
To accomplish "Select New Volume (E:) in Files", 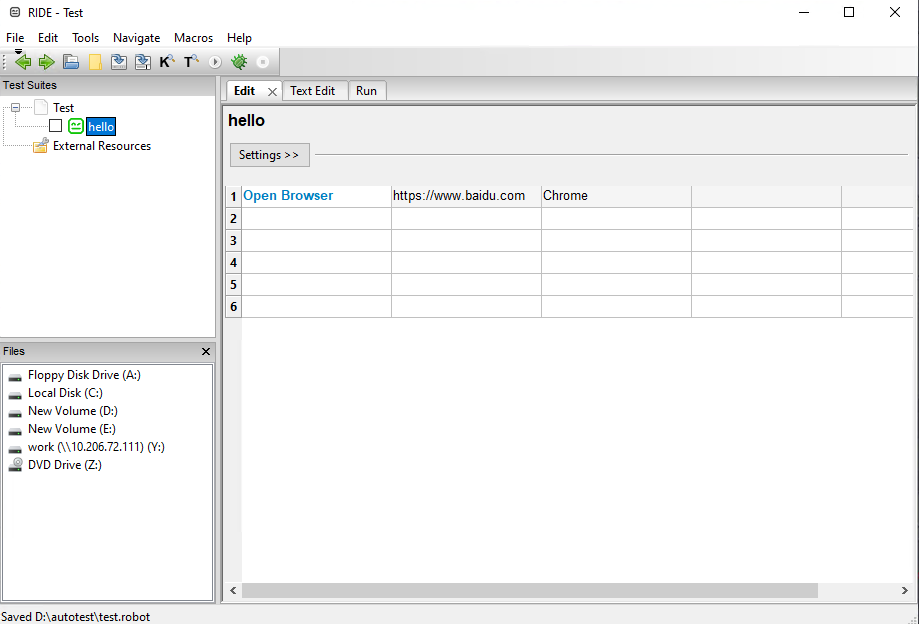I will tap(72, 429).
